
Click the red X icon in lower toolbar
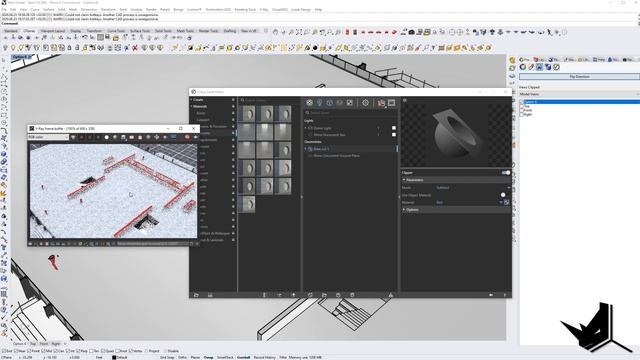[135, 48]
